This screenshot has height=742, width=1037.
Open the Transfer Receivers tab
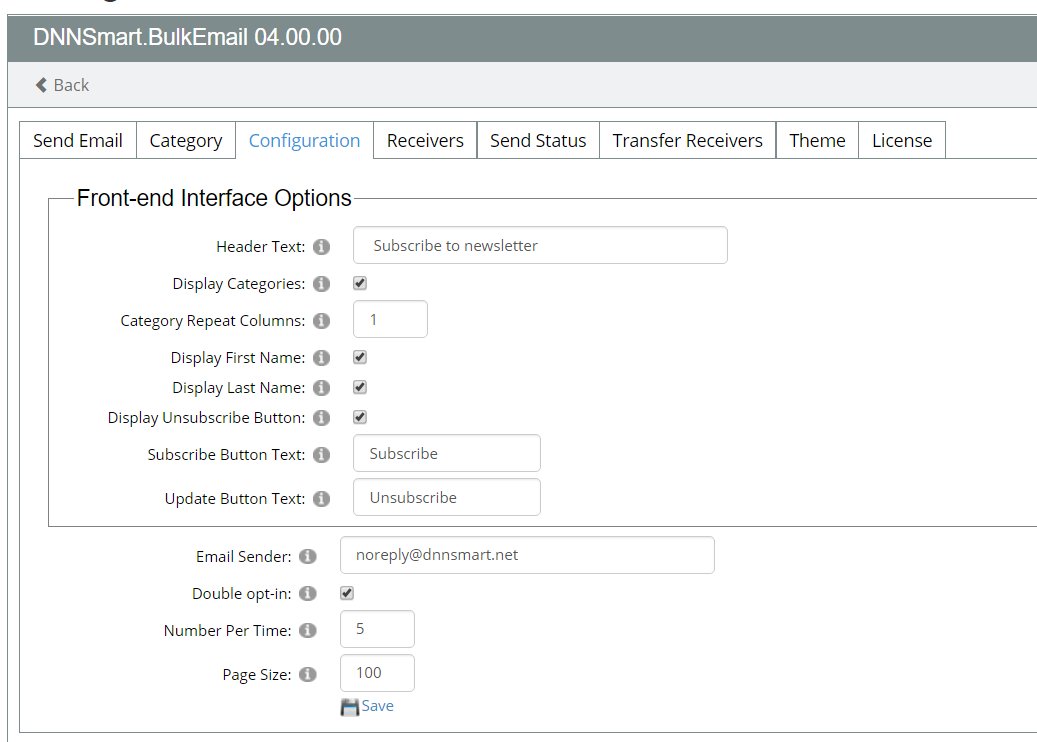coord(688,140)
